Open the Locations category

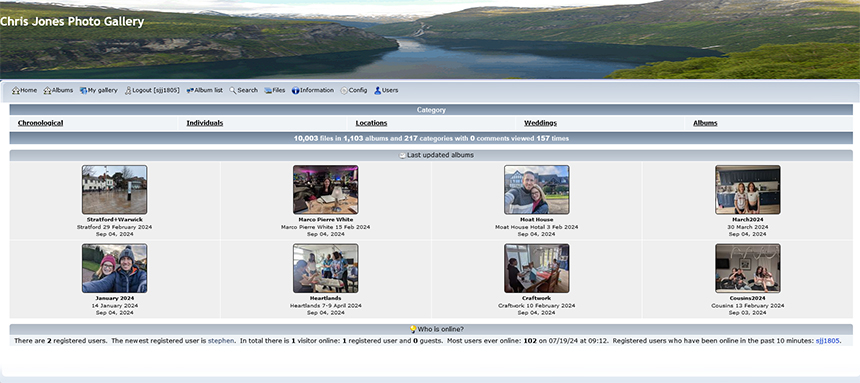pos(371,123)
